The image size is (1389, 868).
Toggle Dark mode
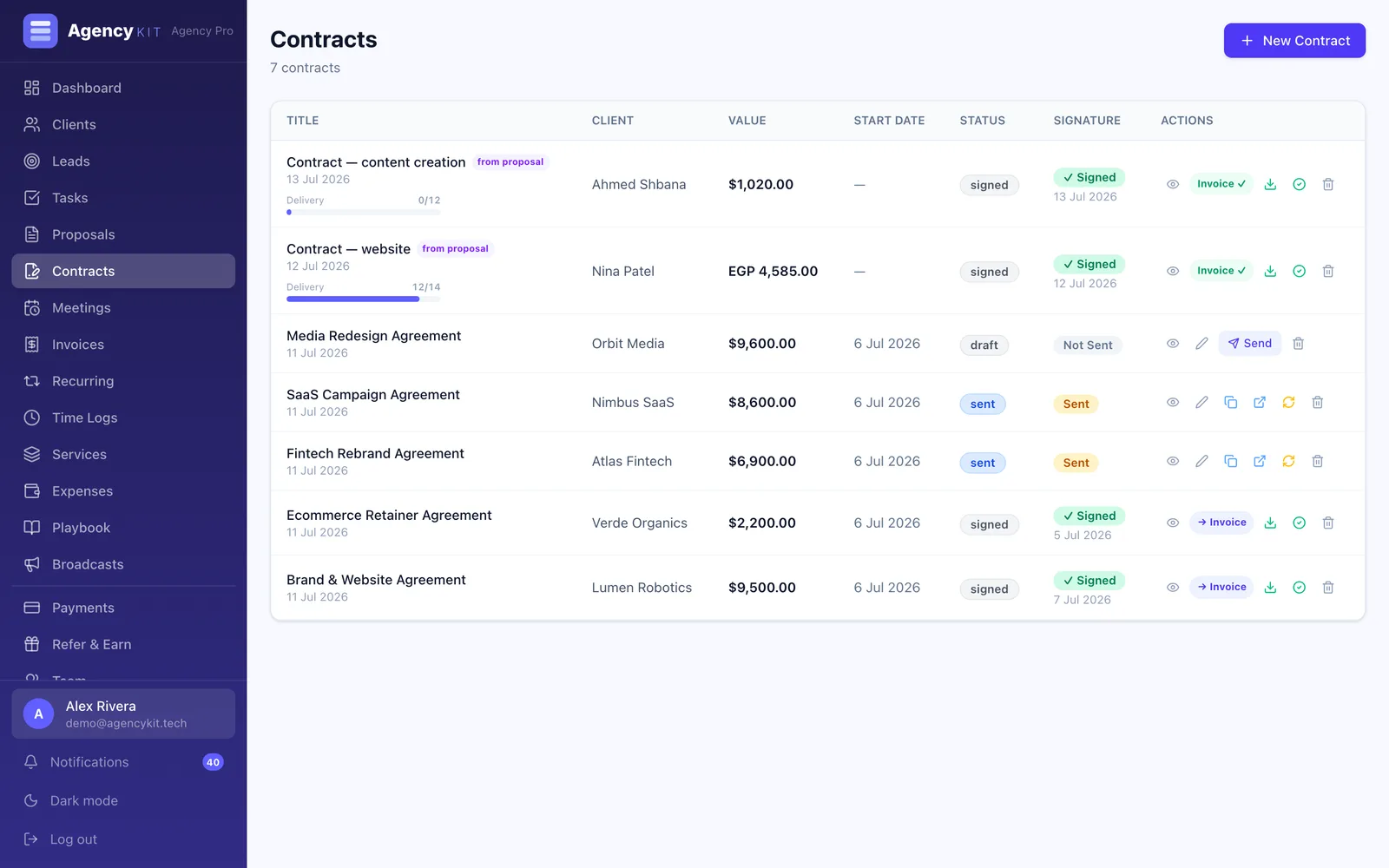point(123,800)
